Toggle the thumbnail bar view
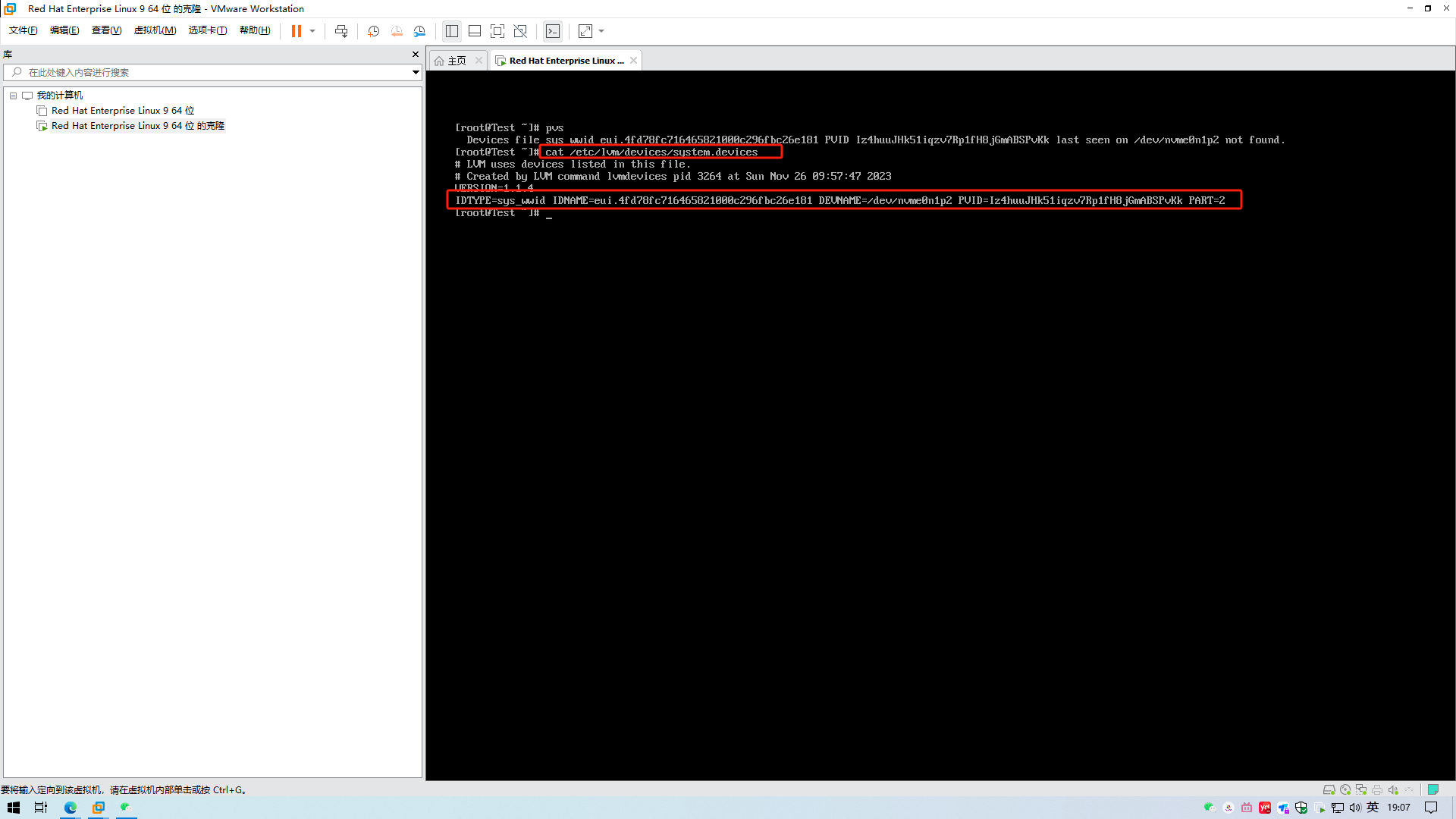Image resolution: width=1456 pixels, height=819 pixels. (x=475, y=31)
